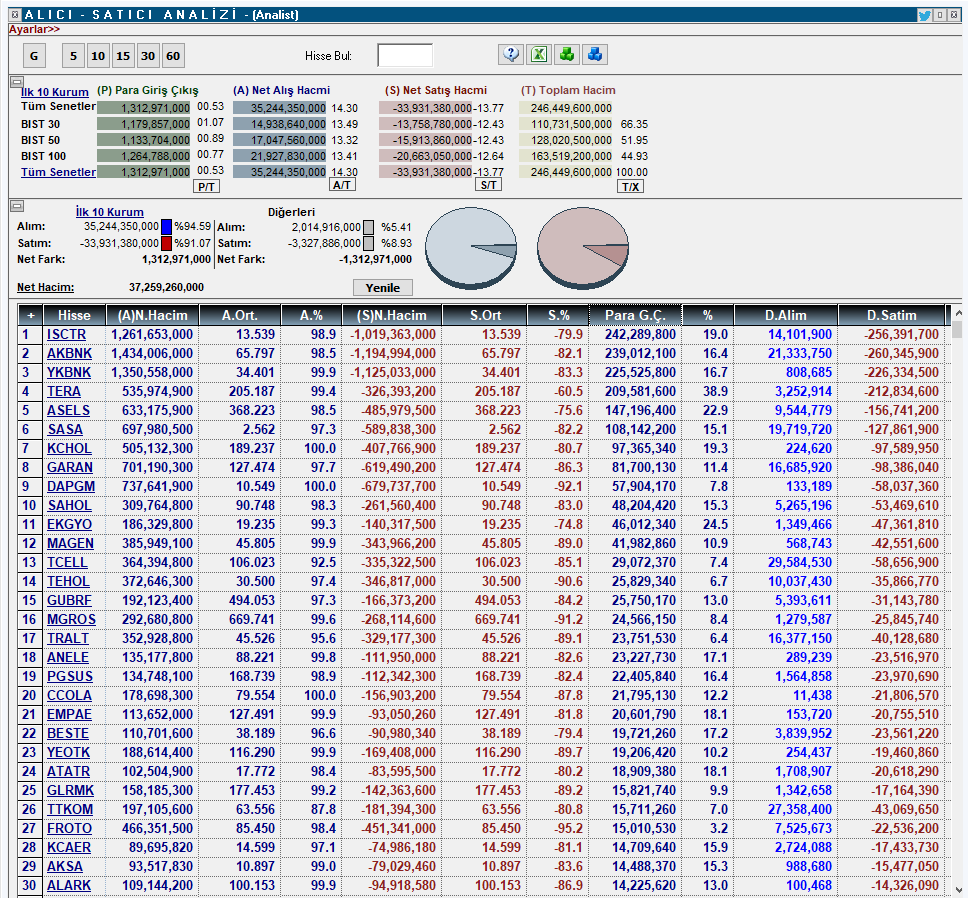Collapse the Alım Satım pie chart section

[17, 206]
